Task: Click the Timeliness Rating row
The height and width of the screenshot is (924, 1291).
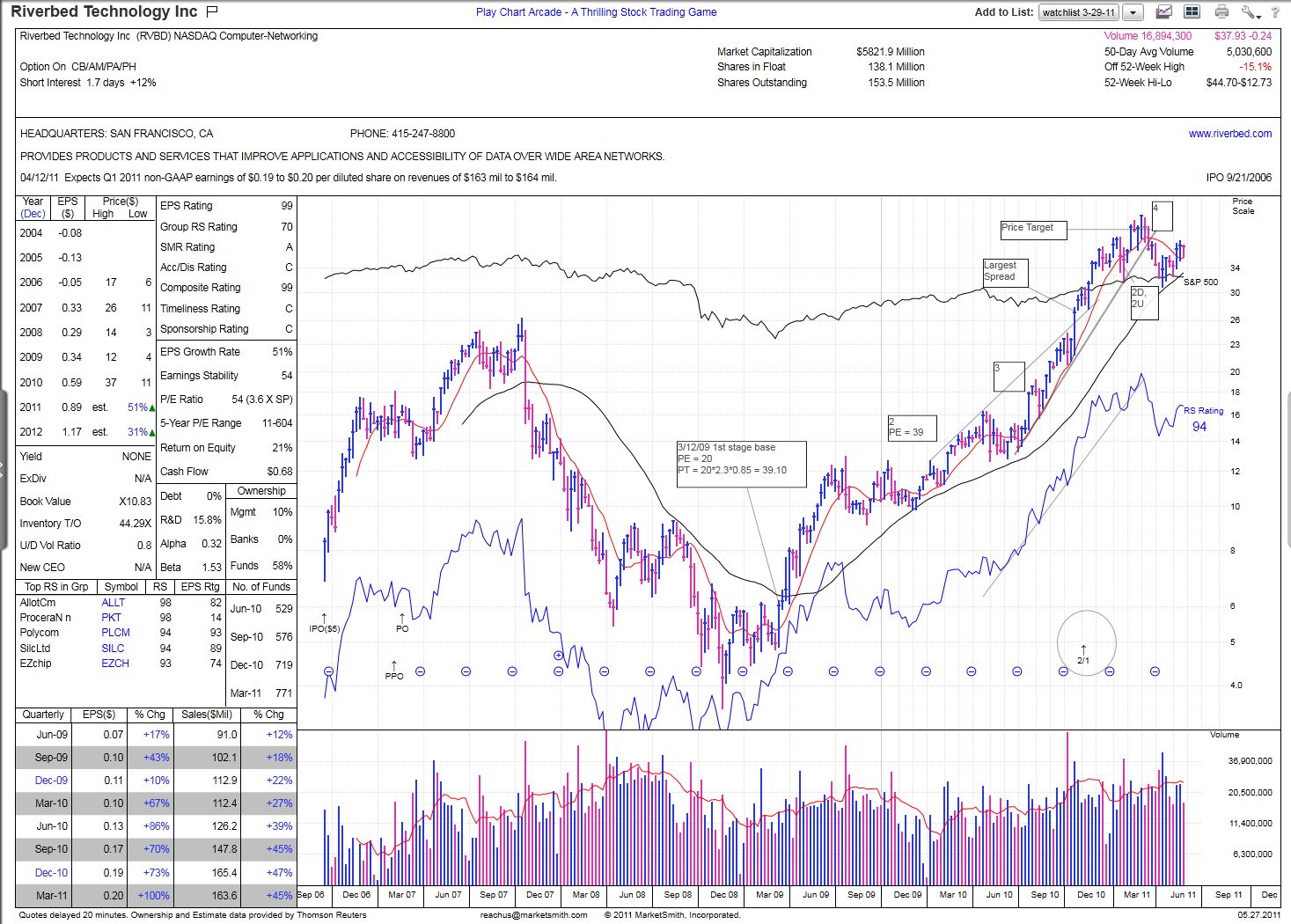Action: click(226, 309)
